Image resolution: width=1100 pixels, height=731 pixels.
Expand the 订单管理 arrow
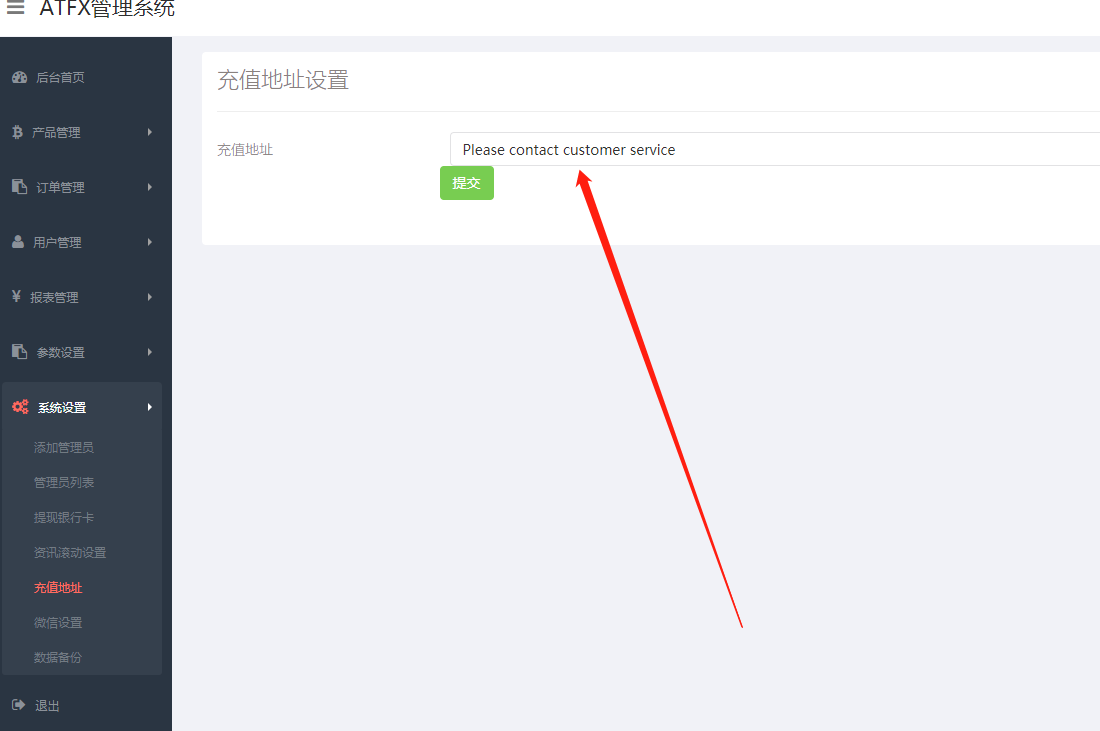coord(149,187)
